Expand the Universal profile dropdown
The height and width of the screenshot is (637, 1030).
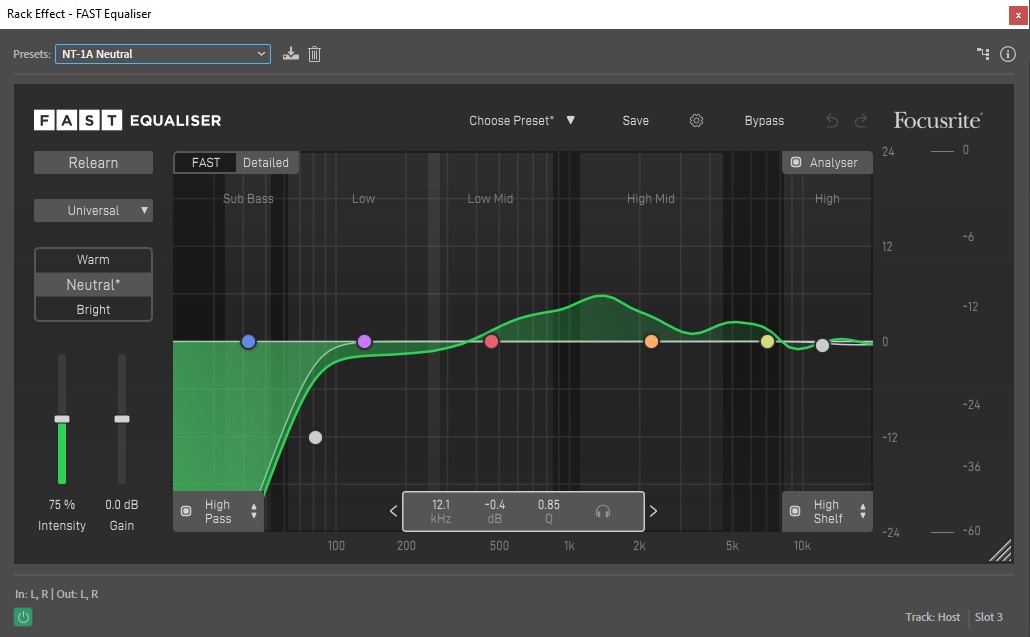click(93, 211)
